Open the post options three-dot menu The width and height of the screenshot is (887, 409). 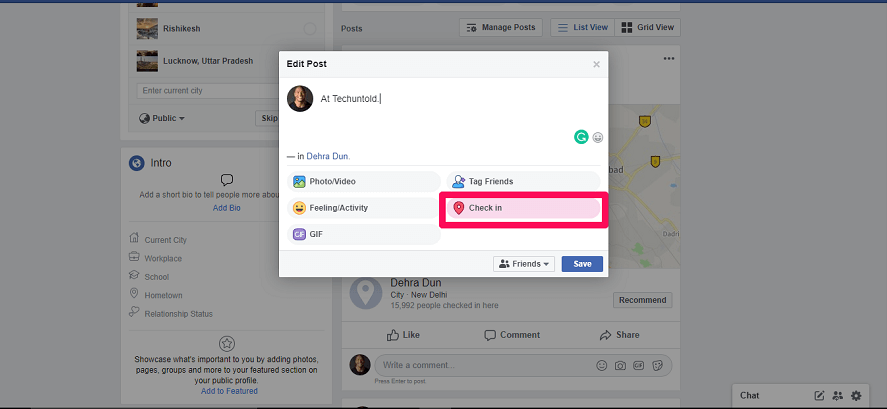click(669, 58)
